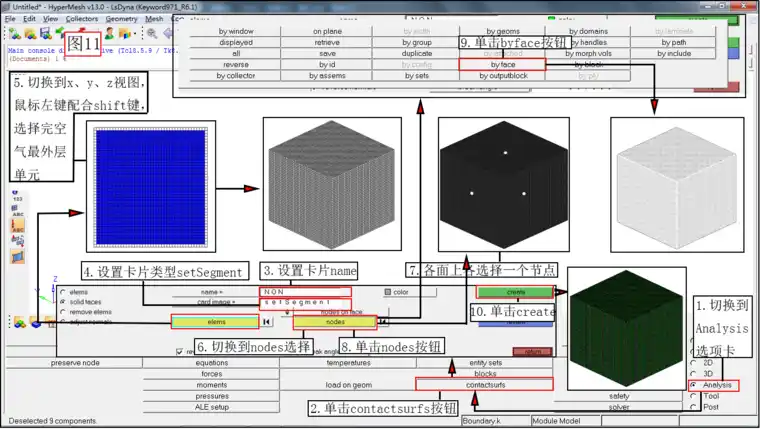The width and height of the screenshot is (760, 429).
Task: Click the green create button
Action: click(515, 292)
